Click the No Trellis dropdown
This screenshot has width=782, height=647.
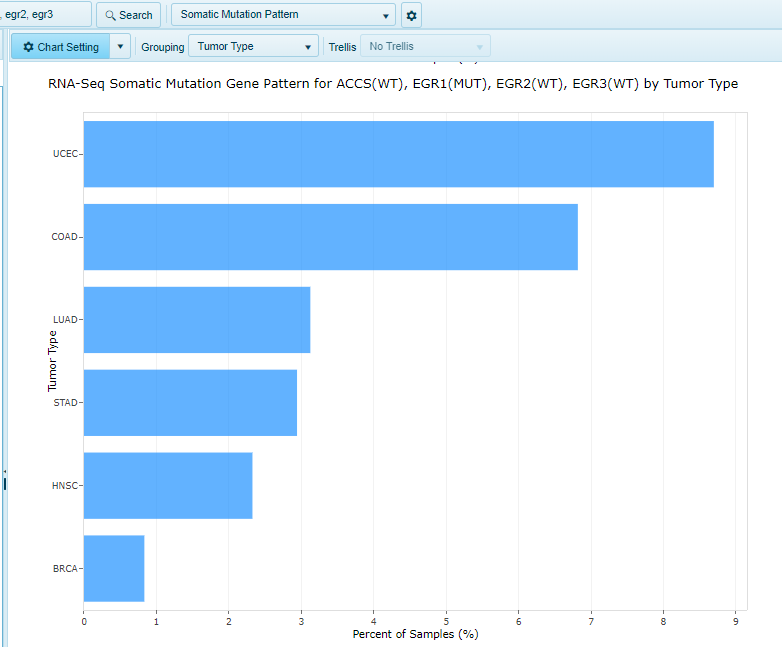coord(425,47)
